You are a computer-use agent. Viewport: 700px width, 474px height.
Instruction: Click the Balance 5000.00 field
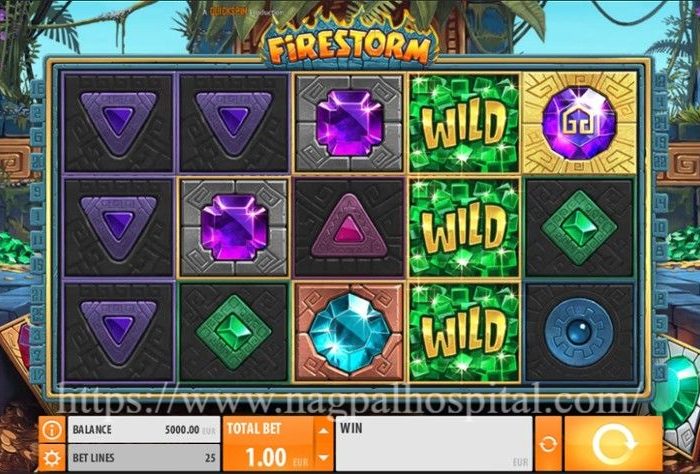[144, 430]
